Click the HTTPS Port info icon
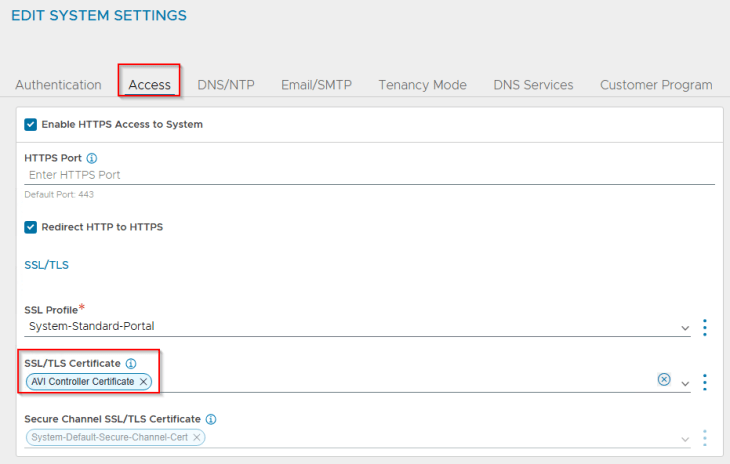 pyautogui.click(x=92, y=158)
